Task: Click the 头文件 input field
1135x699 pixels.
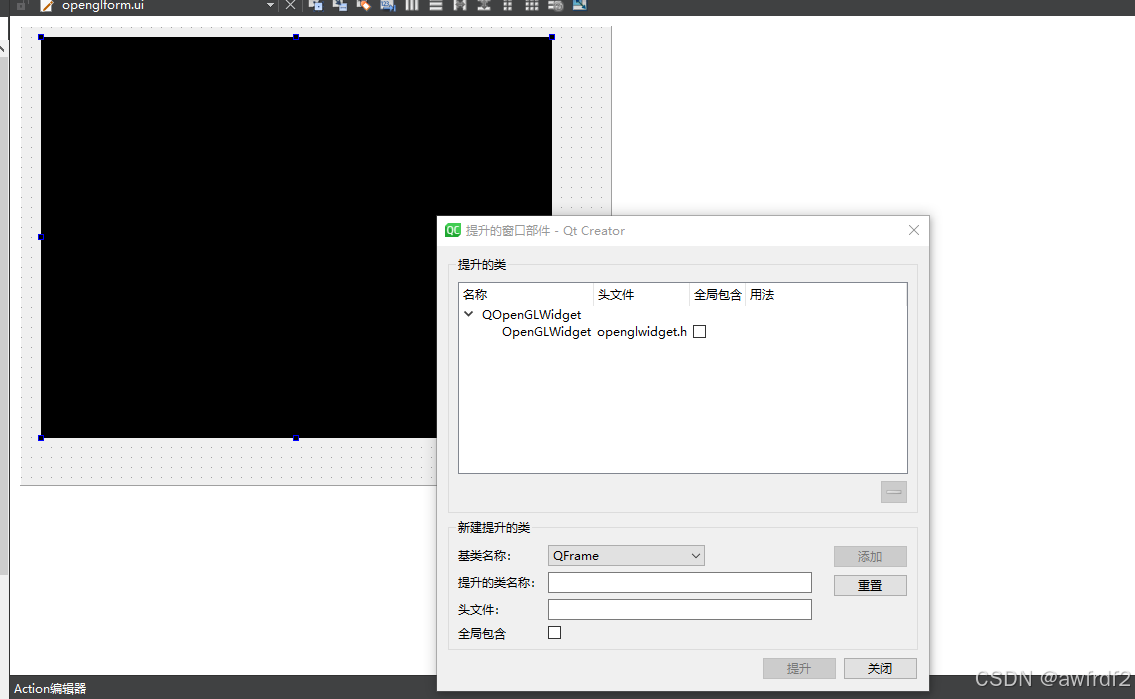Action: click(680, 609)
